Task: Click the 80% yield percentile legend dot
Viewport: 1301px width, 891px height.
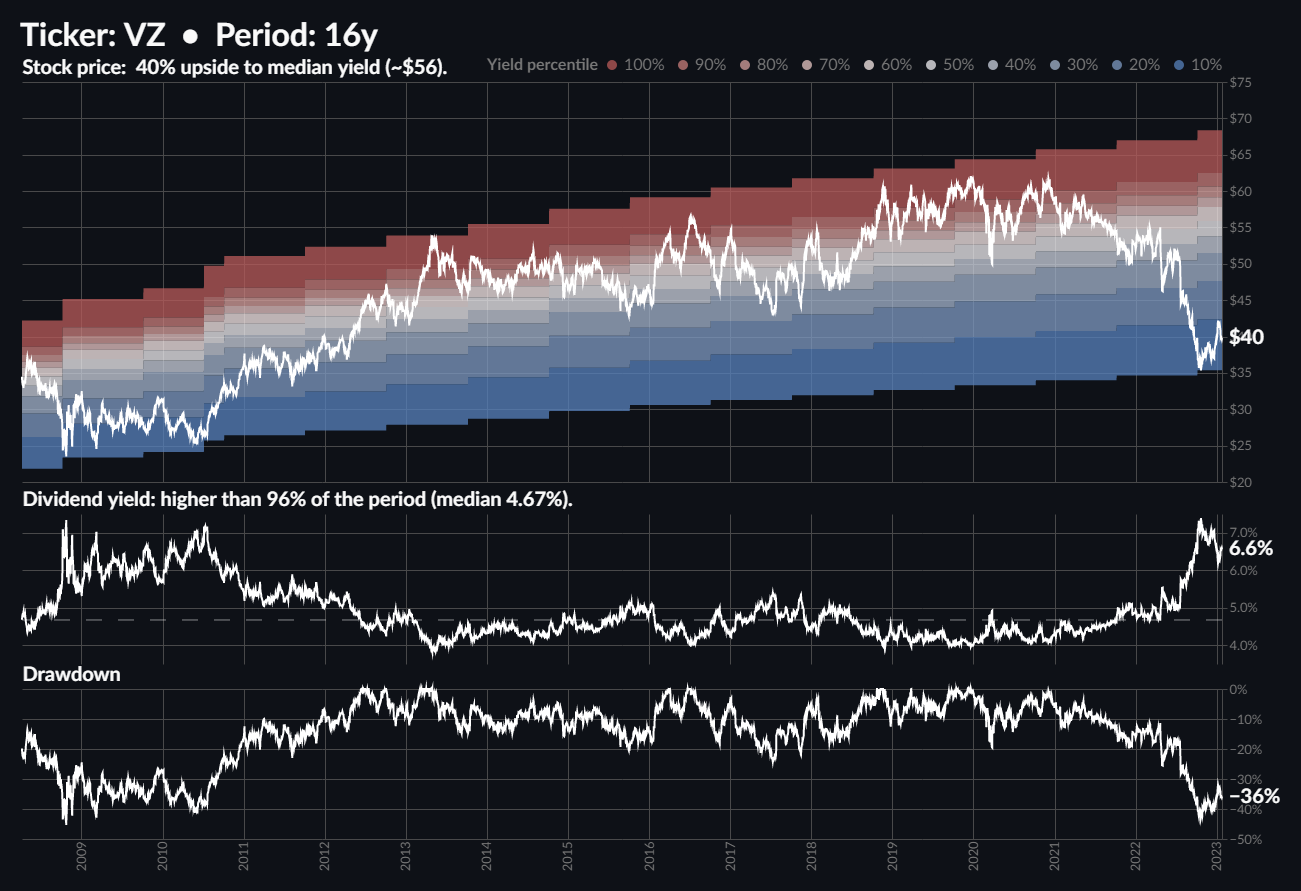Action: (745, 65)
